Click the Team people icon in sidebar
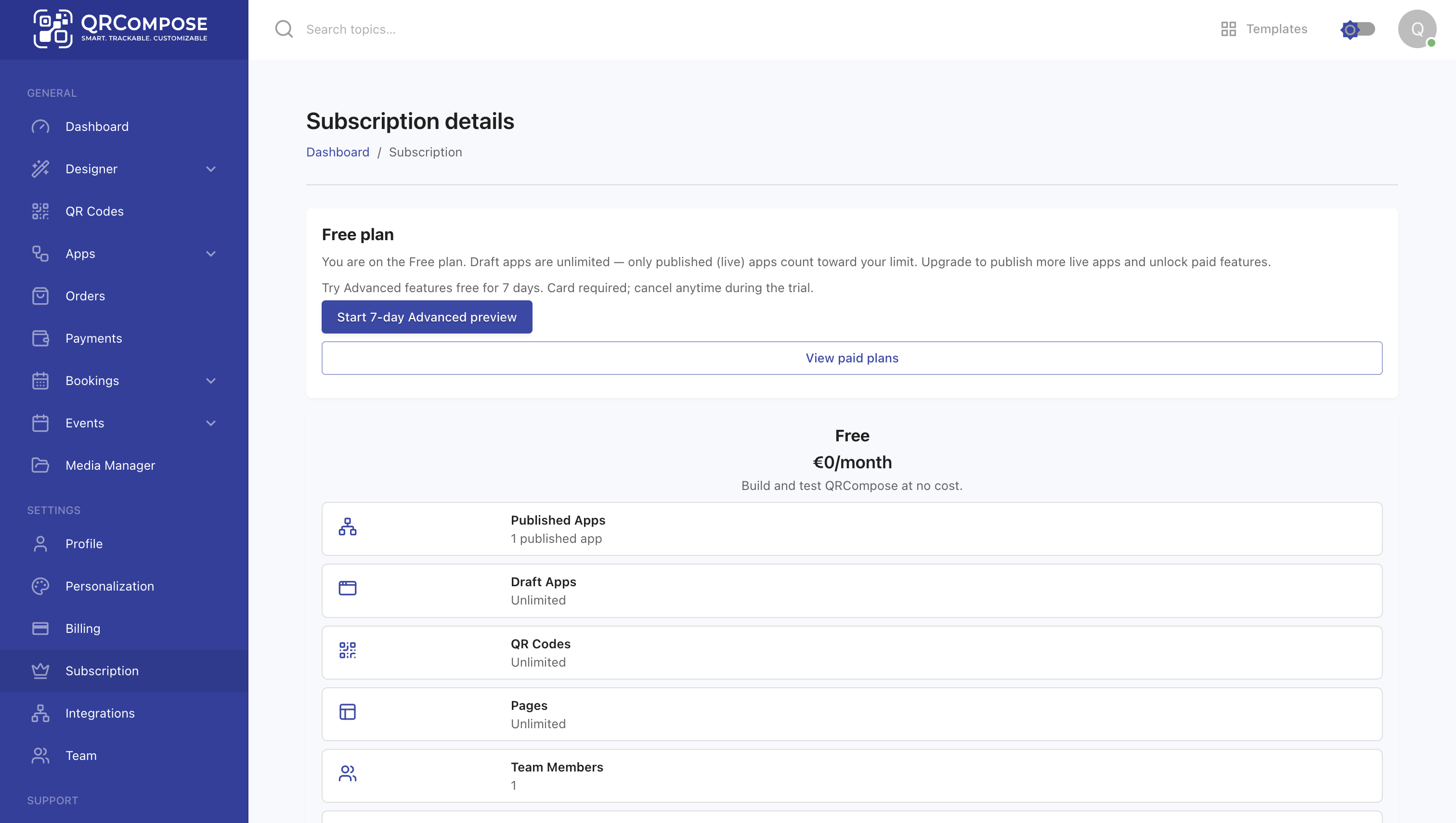The image size is (1456, 823). point(40,756)
